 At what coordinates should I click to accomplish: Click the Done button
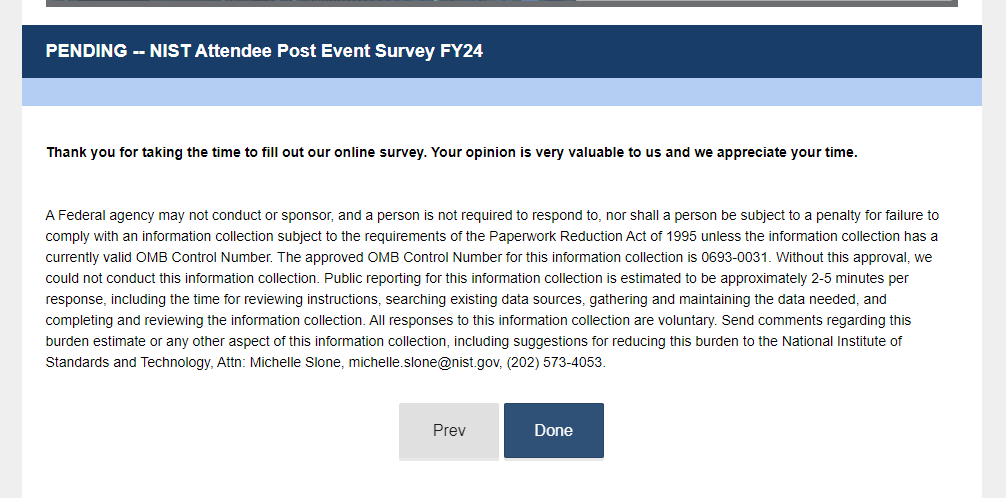click(x=553, y=430)
